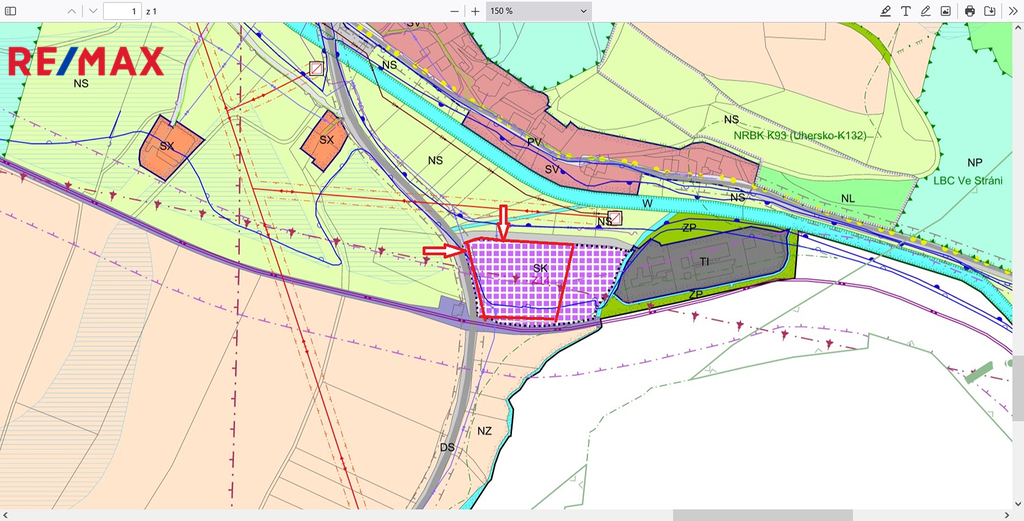Screen dimensions: 1024x521
Task: Toggle the sidebar panel
Action: point(11,10)
